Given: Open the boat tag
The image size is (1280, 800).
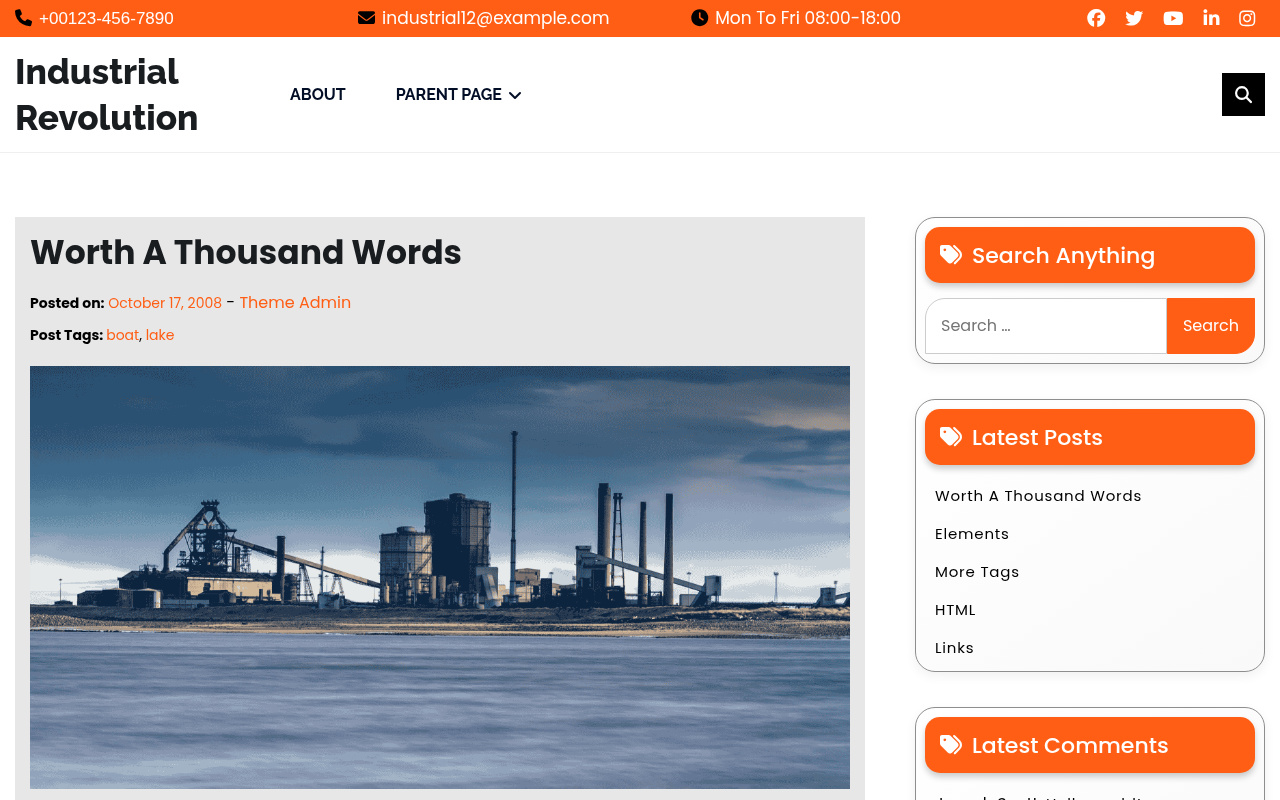Looking at the screenshot, I should (x=123, y=335).
